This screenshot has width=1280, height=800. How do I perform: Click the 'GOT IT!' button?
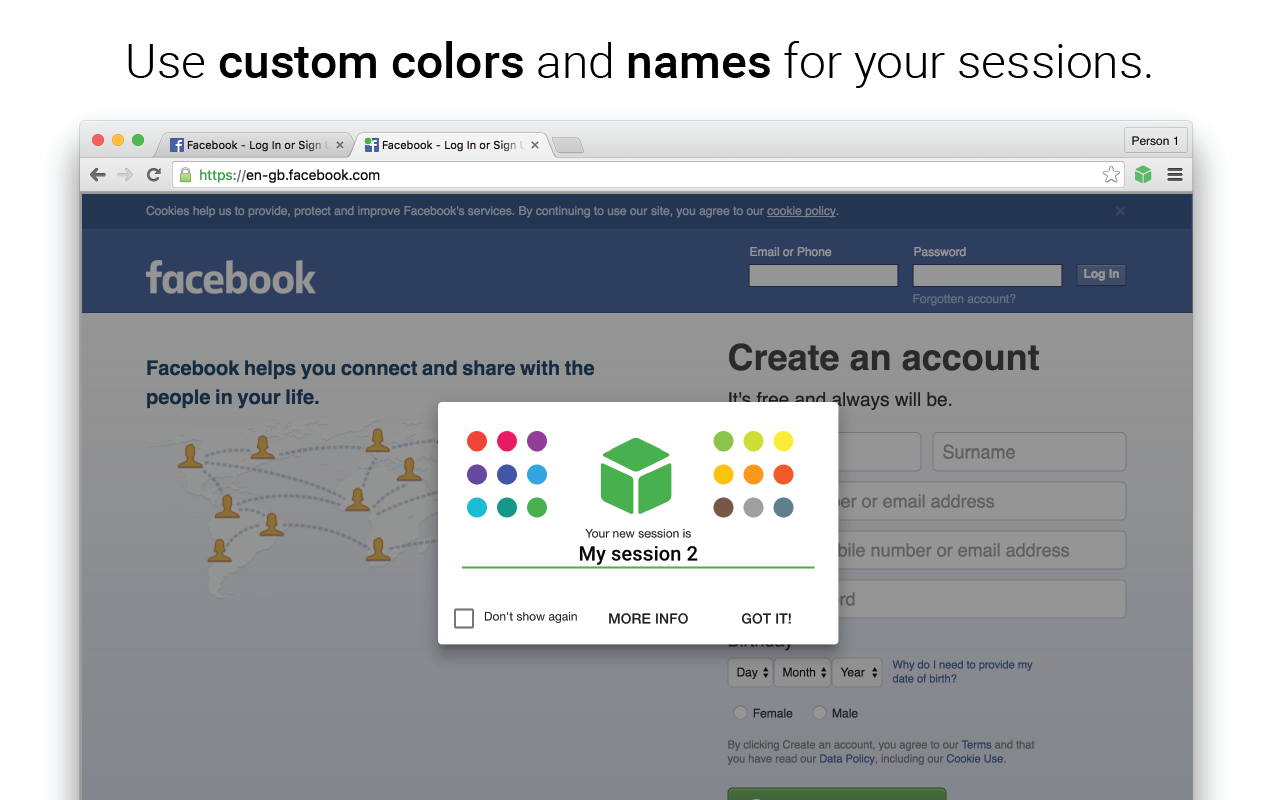click(x=766, y=618)
